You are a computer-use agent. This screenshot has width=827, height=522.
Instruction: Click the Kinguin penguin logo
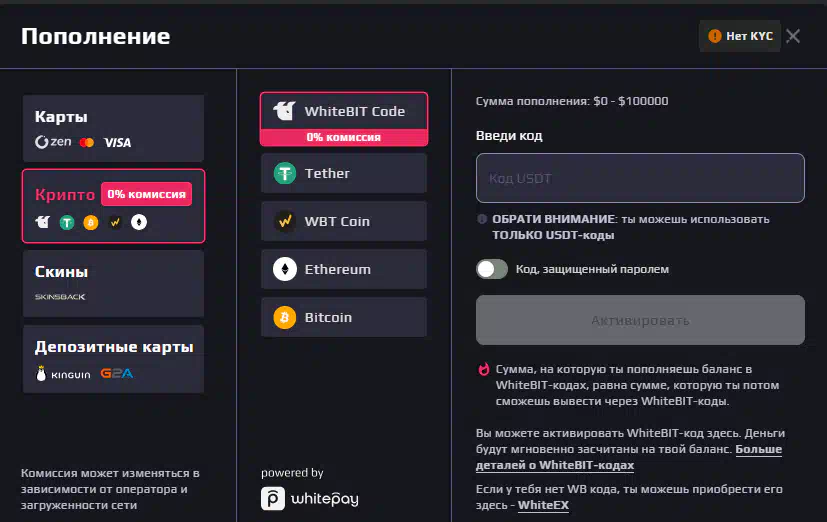41,373
